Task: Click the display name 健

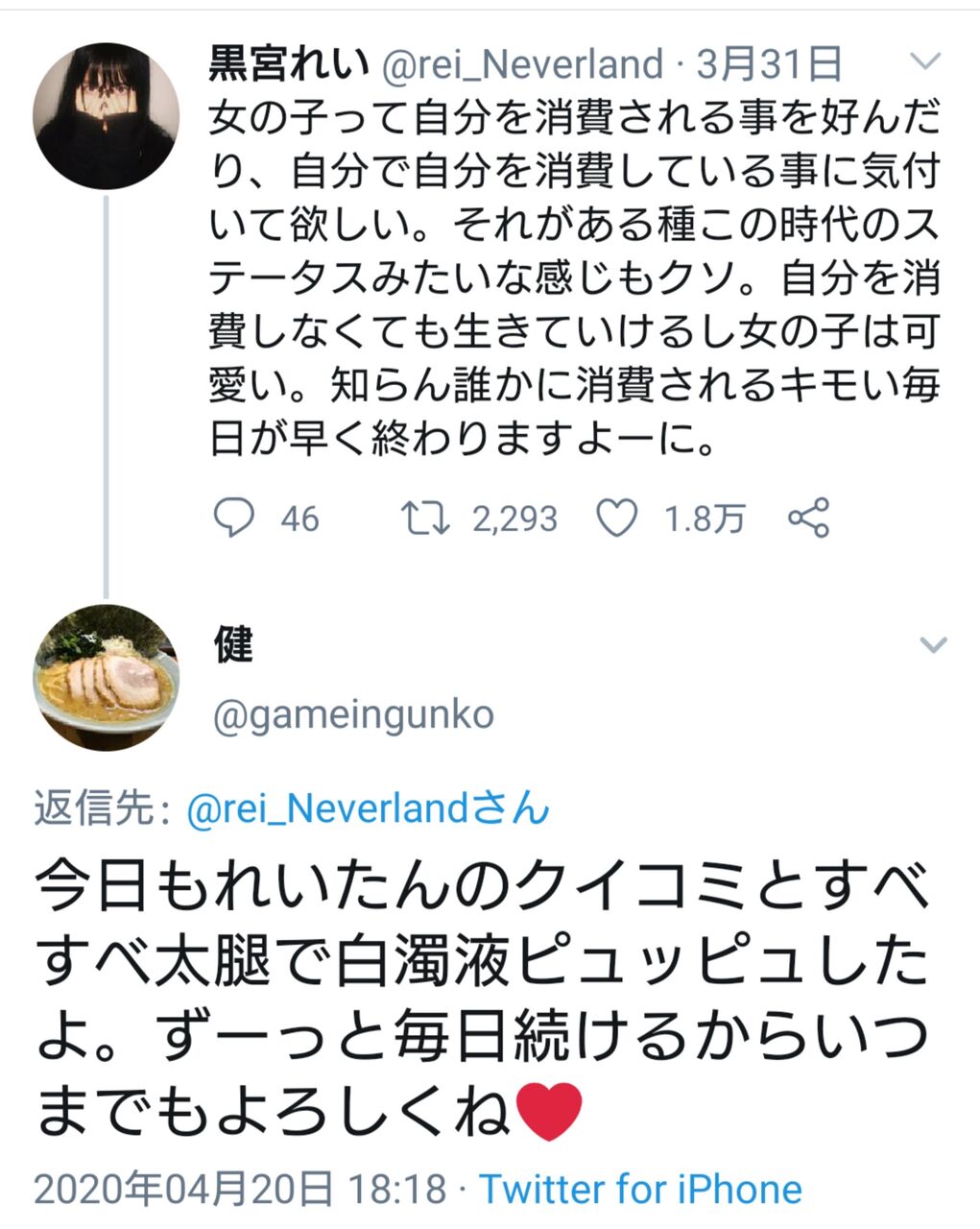Action: tap(233, 644)
